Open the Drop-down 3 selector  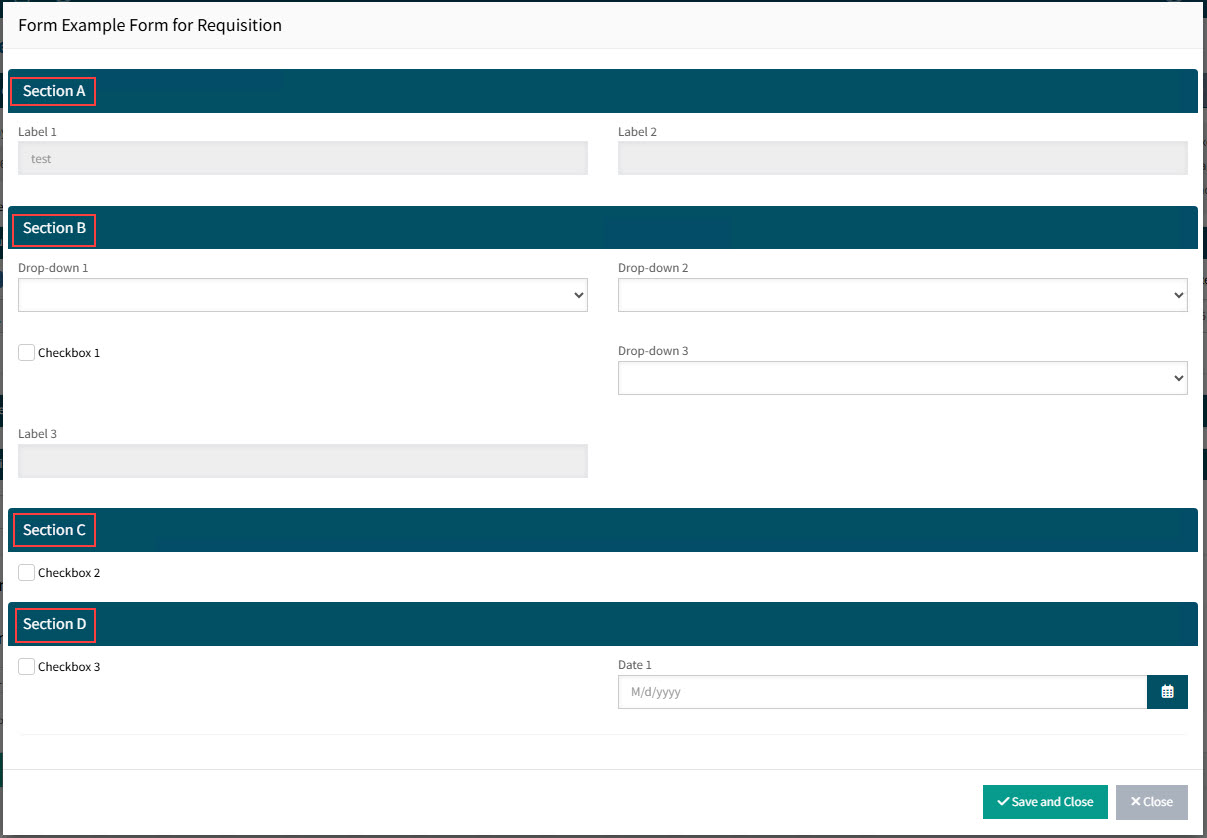[902, 378]
